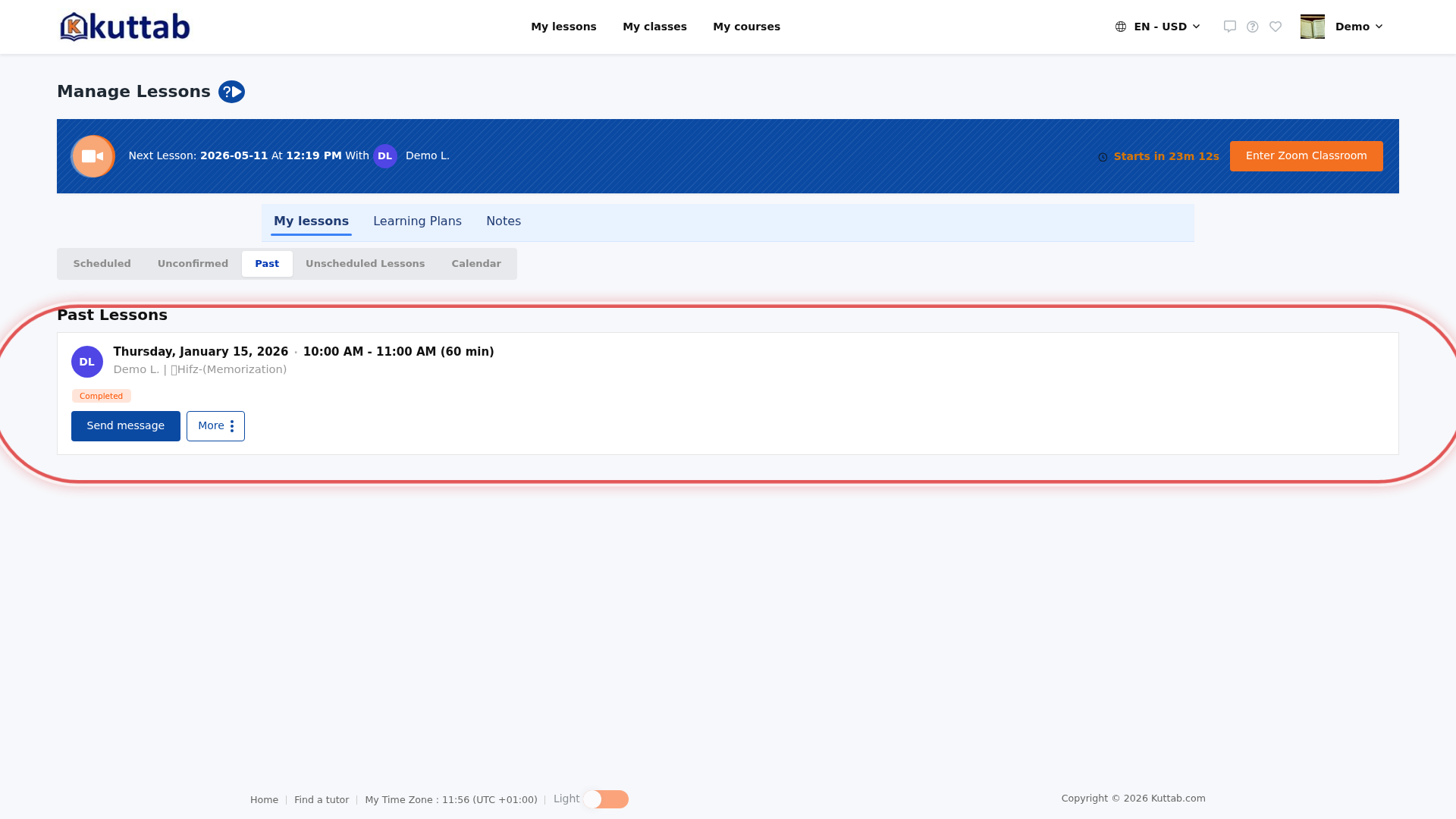Select the Unscheduled Lessons filter
The image size is (1456, 819).
coord(365,264)
